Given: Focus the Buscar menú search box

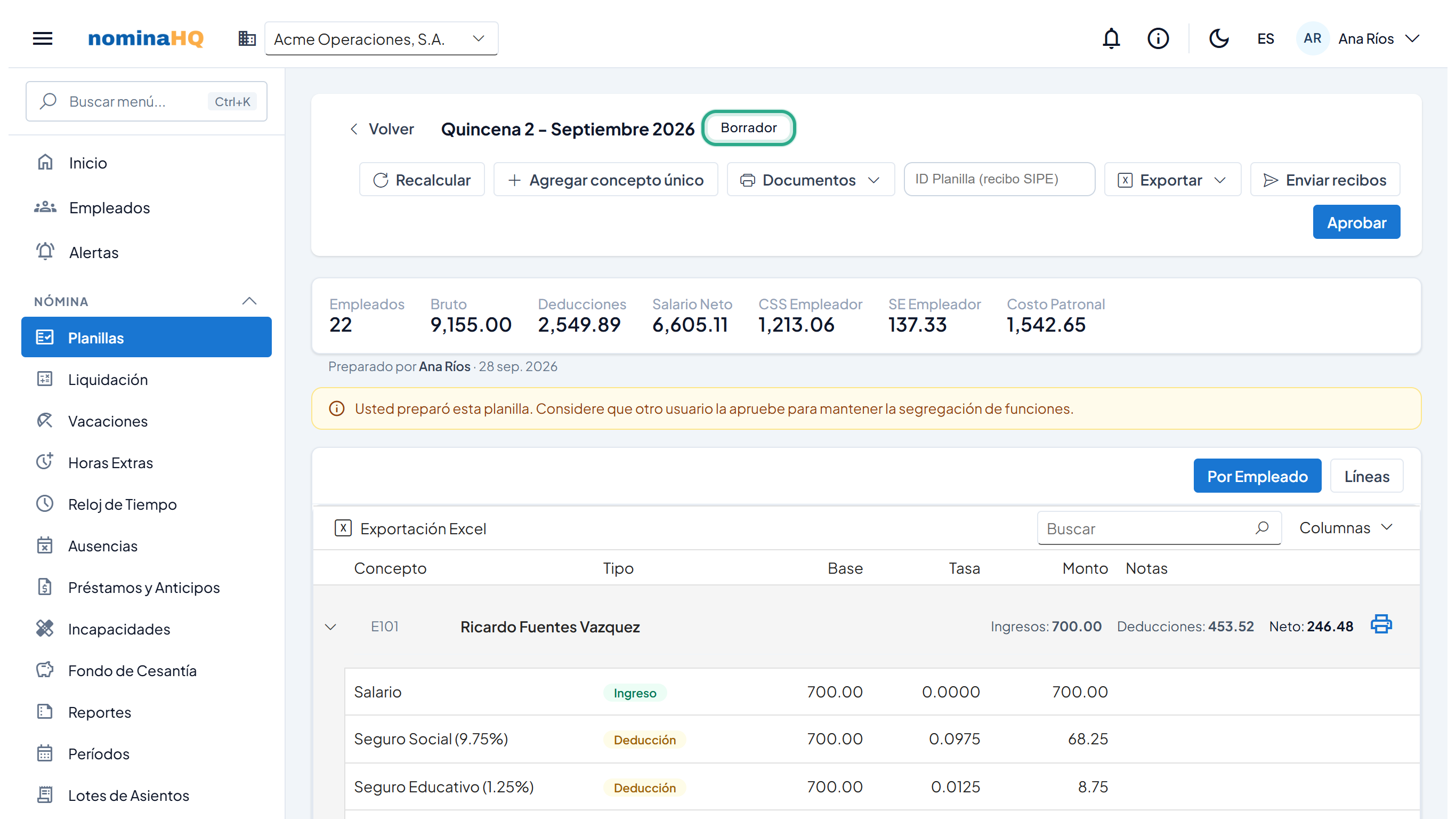Looking at the screenshot, I should (147, 101).
